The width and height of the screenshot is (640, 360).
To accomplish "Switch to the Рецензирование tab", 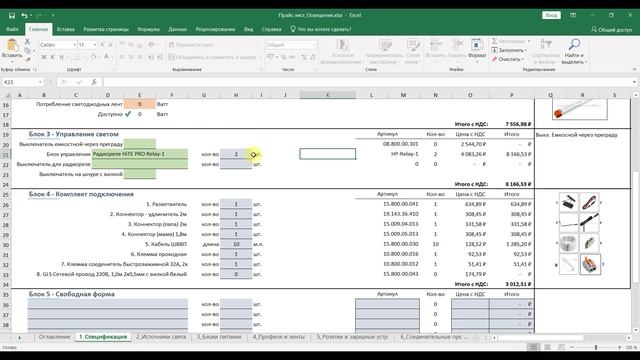I will (216, 29).
